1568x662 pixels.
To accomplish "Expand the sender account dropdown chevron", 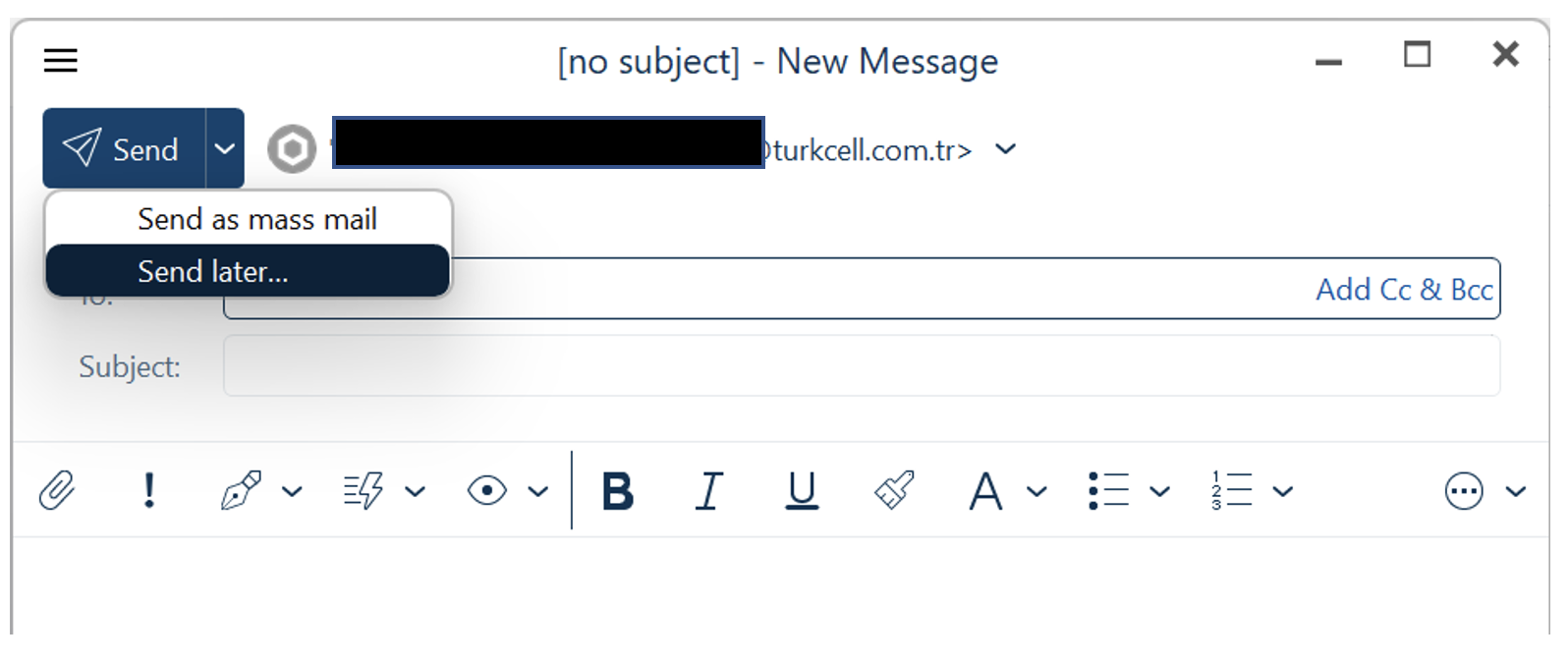I will [x=1005, y=149].
